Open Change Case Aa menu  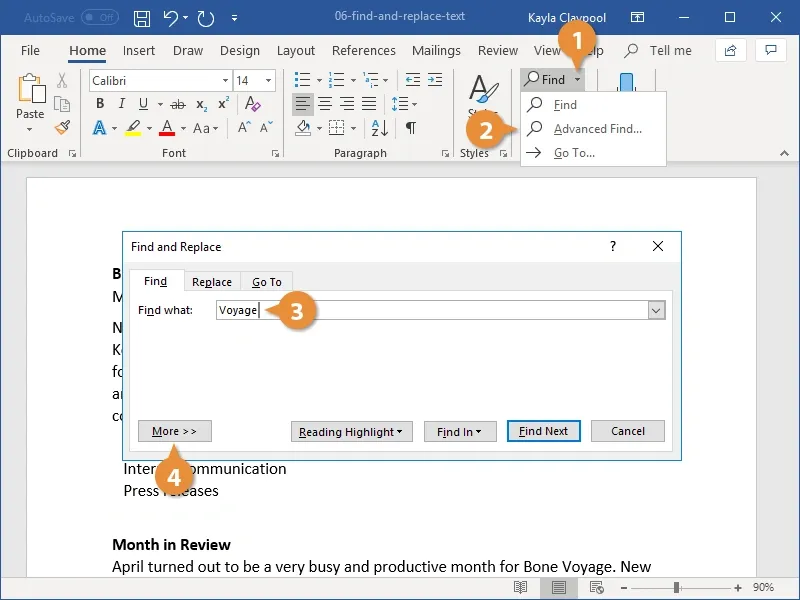206,128
